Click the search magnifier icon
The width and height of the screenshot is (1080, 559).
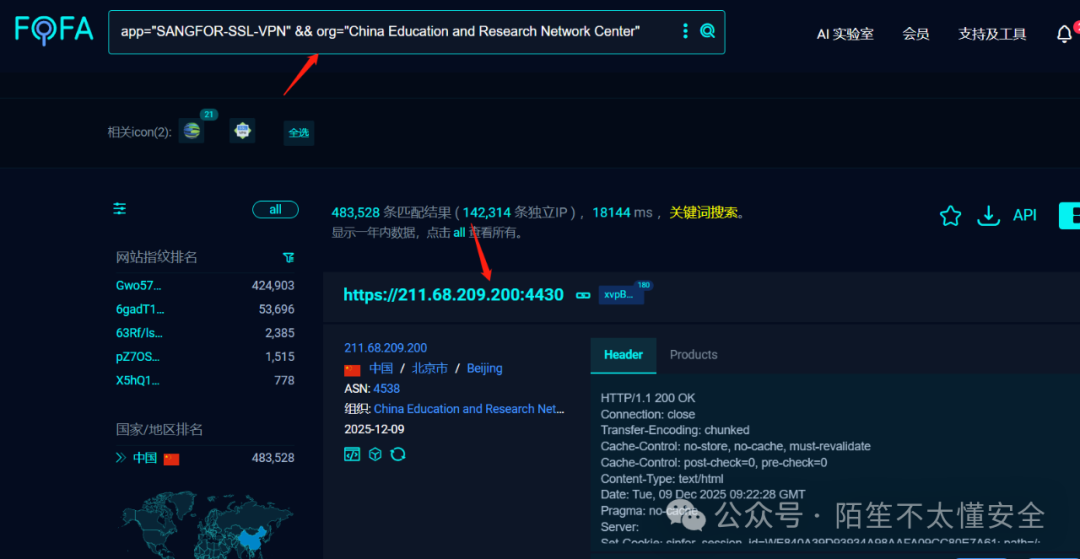tap(707, 31)
